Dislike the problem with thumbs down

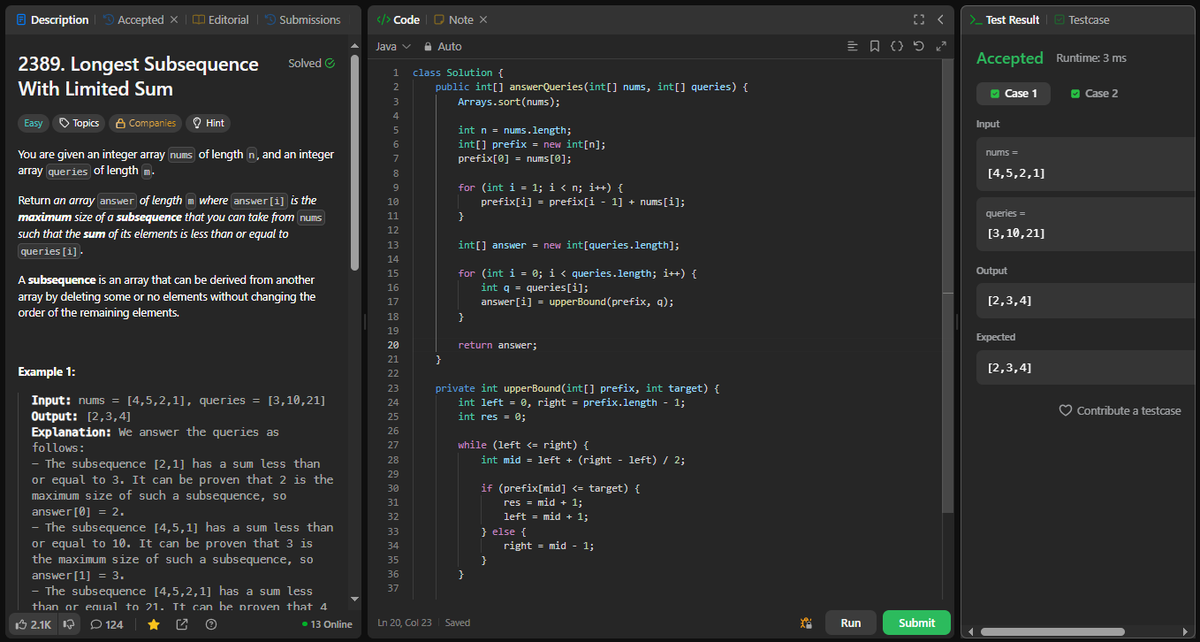[x=69, y=625]
